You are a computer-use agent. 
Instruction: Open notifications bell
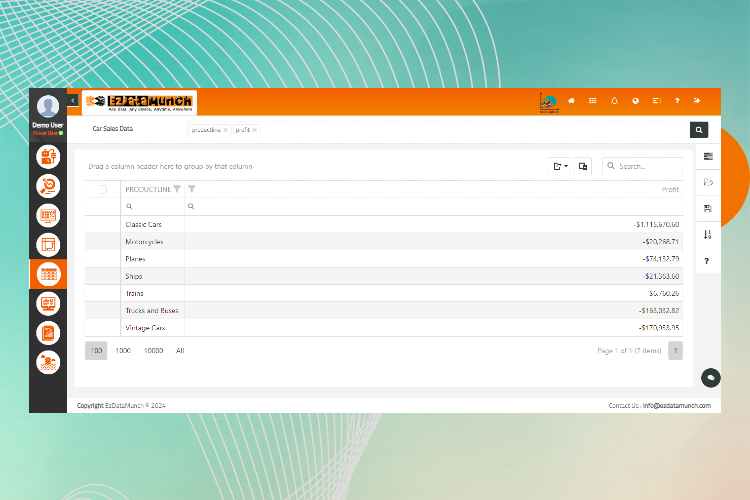point(614,100)
